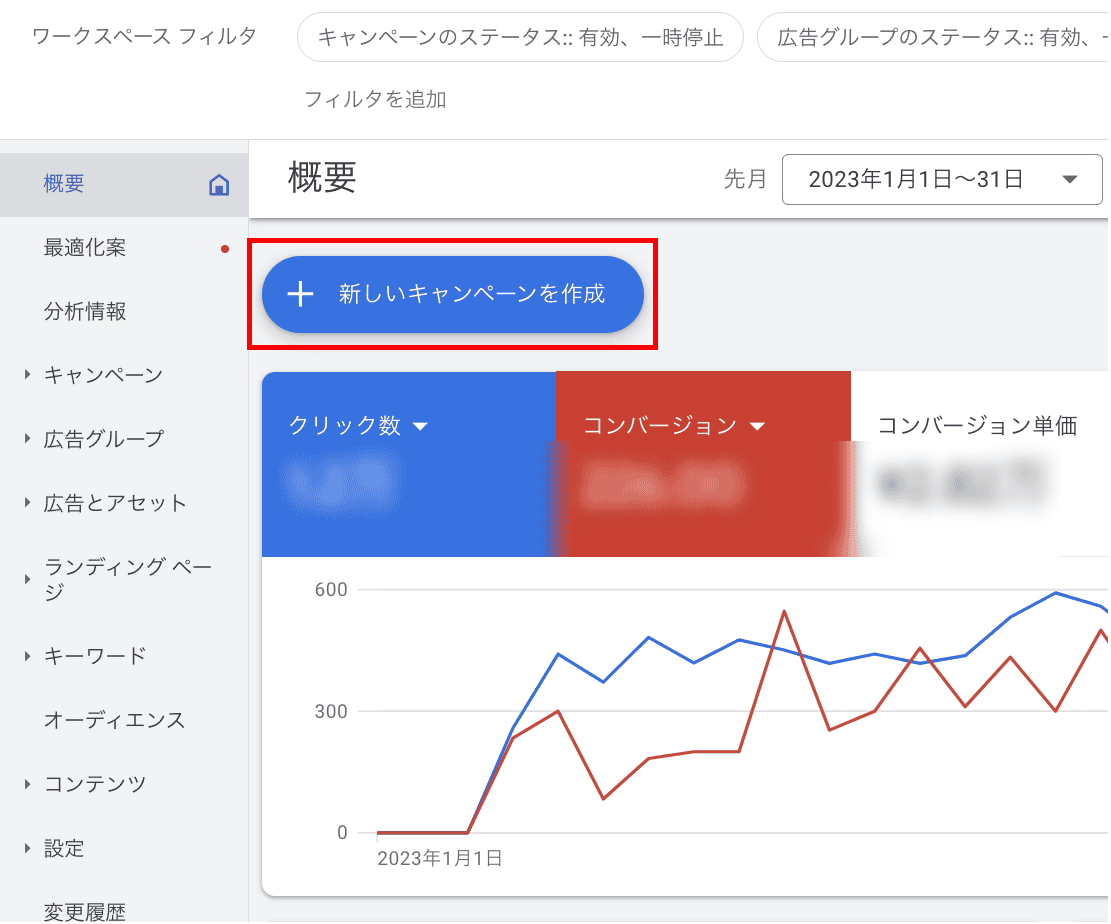Open キーワード in the sidebar
The height and width of the screenshot is (924, 1111).
pos(95,656)
